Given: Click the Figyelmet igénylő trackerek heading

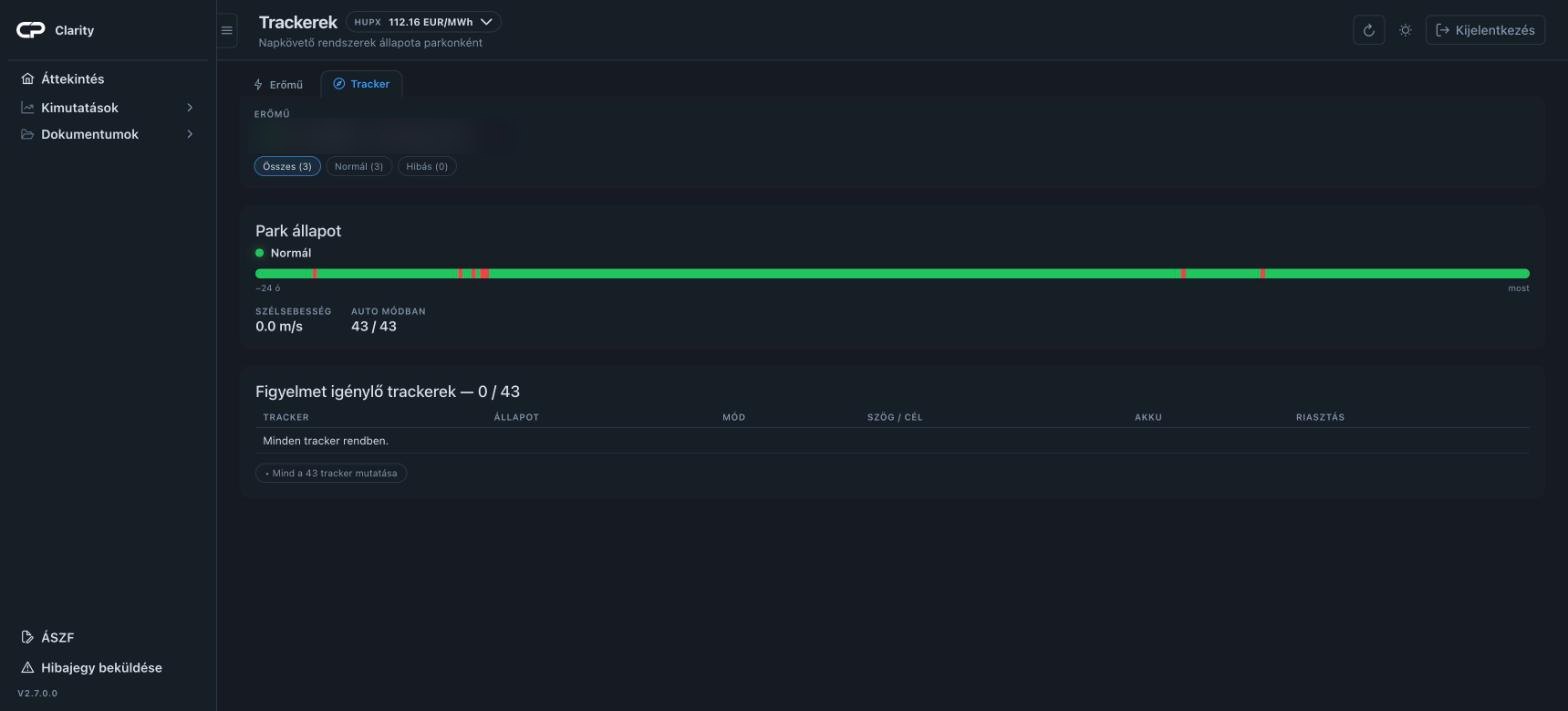Looking at the screenshot, I should [x=387, y=392].
